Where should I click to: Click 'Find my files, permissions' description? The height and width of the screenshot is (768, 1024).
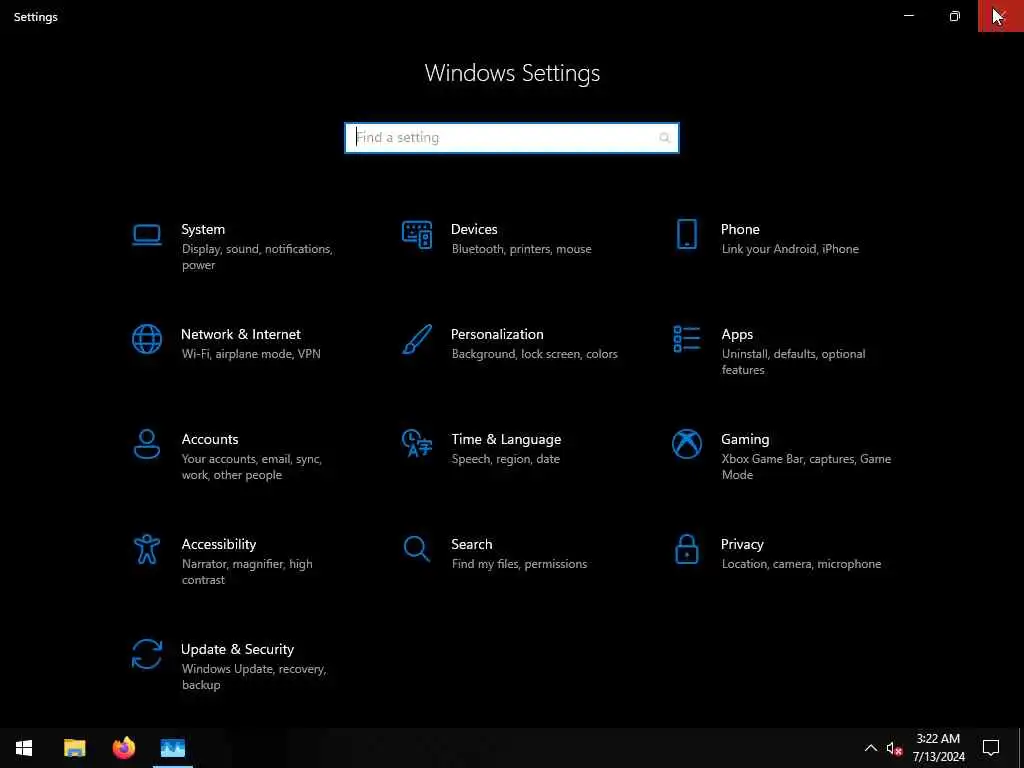click(519, 564)
